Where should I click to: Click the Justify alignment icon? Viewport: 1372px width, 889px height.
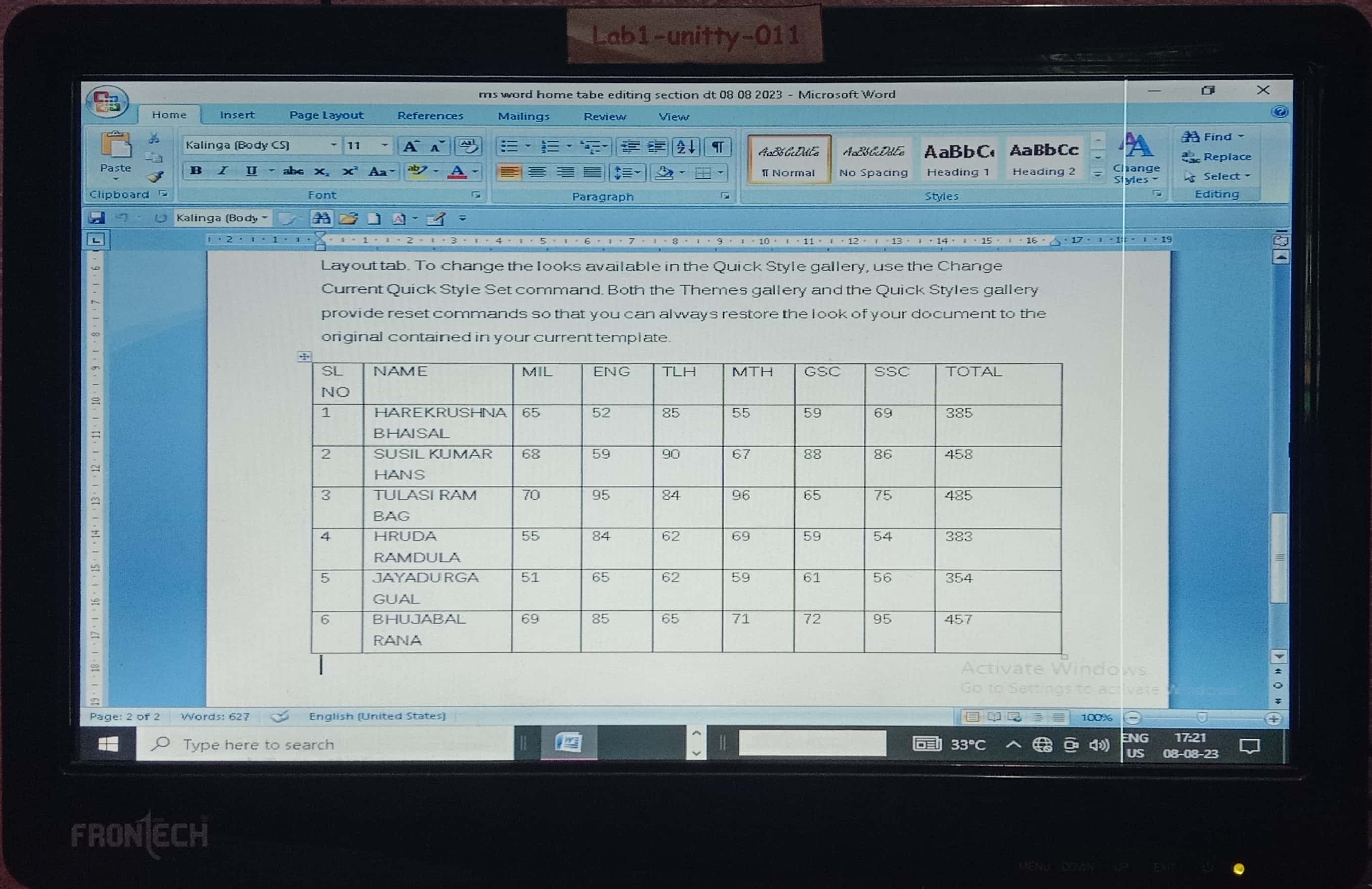[x=592, y=172]
